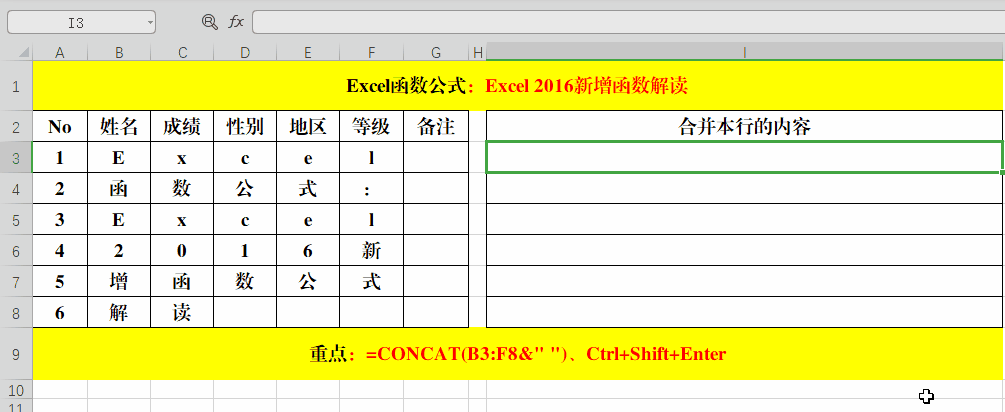Viewport: 1005px width, 412px height.
Task: Click the '新' cell in row 6
Action: (x=371, y=251)
